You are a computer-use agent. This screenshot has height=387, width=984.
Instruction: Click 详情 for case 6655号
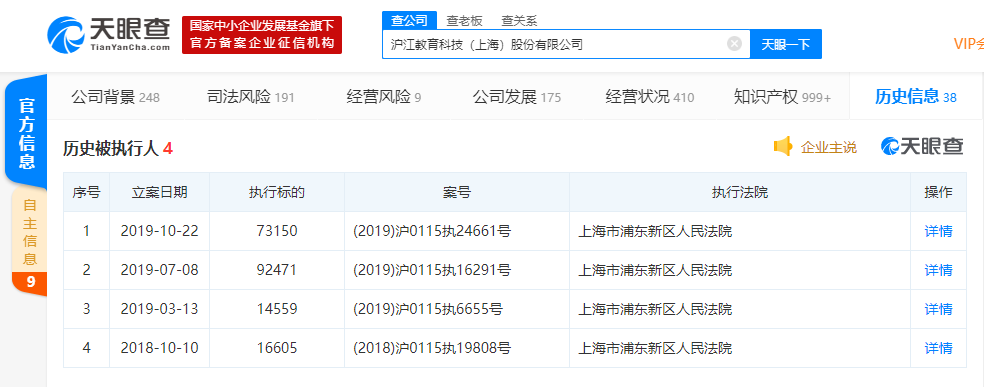point(938,309)
